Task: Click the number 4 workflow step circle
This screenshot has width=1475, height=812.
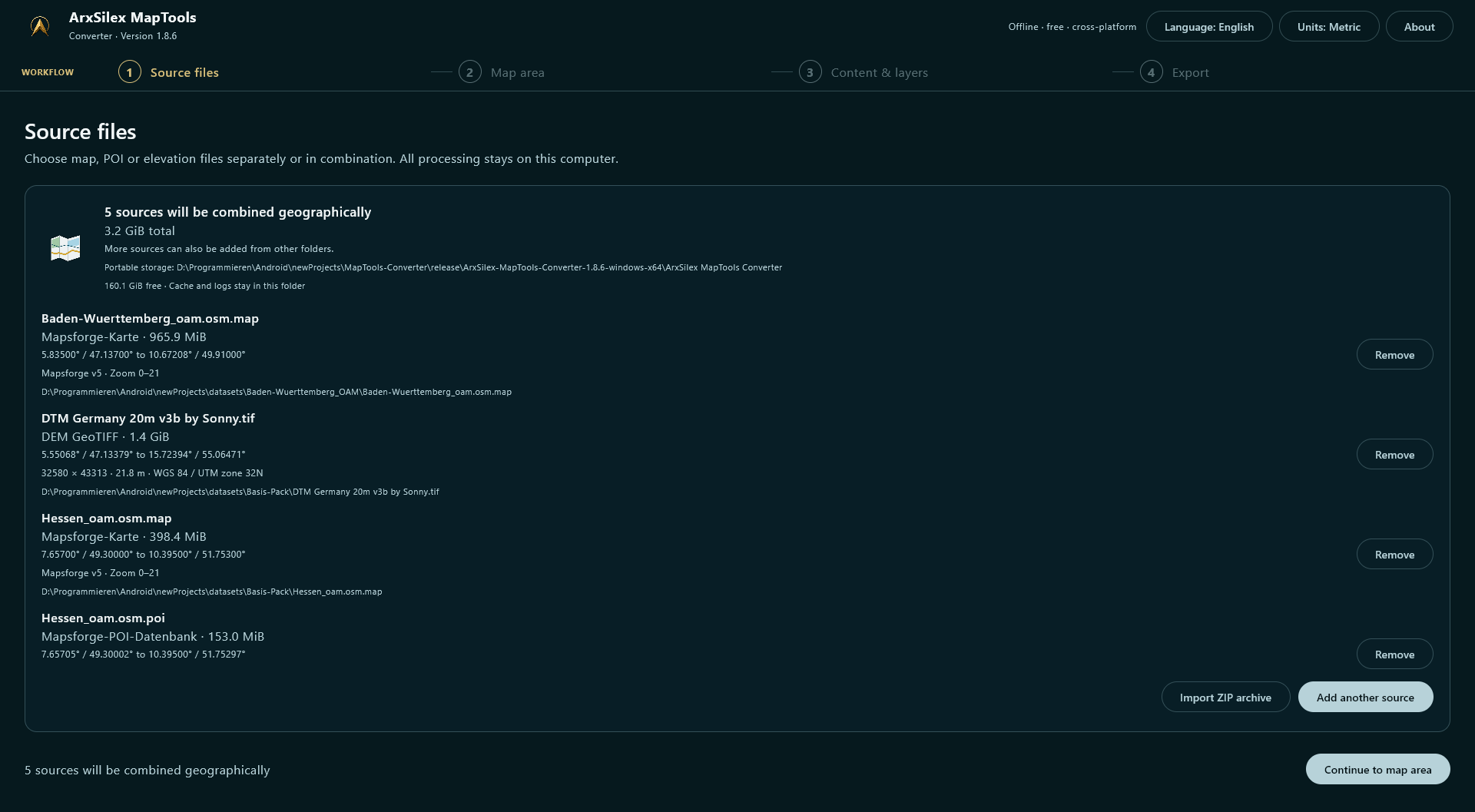Action: coord(1151,72)
